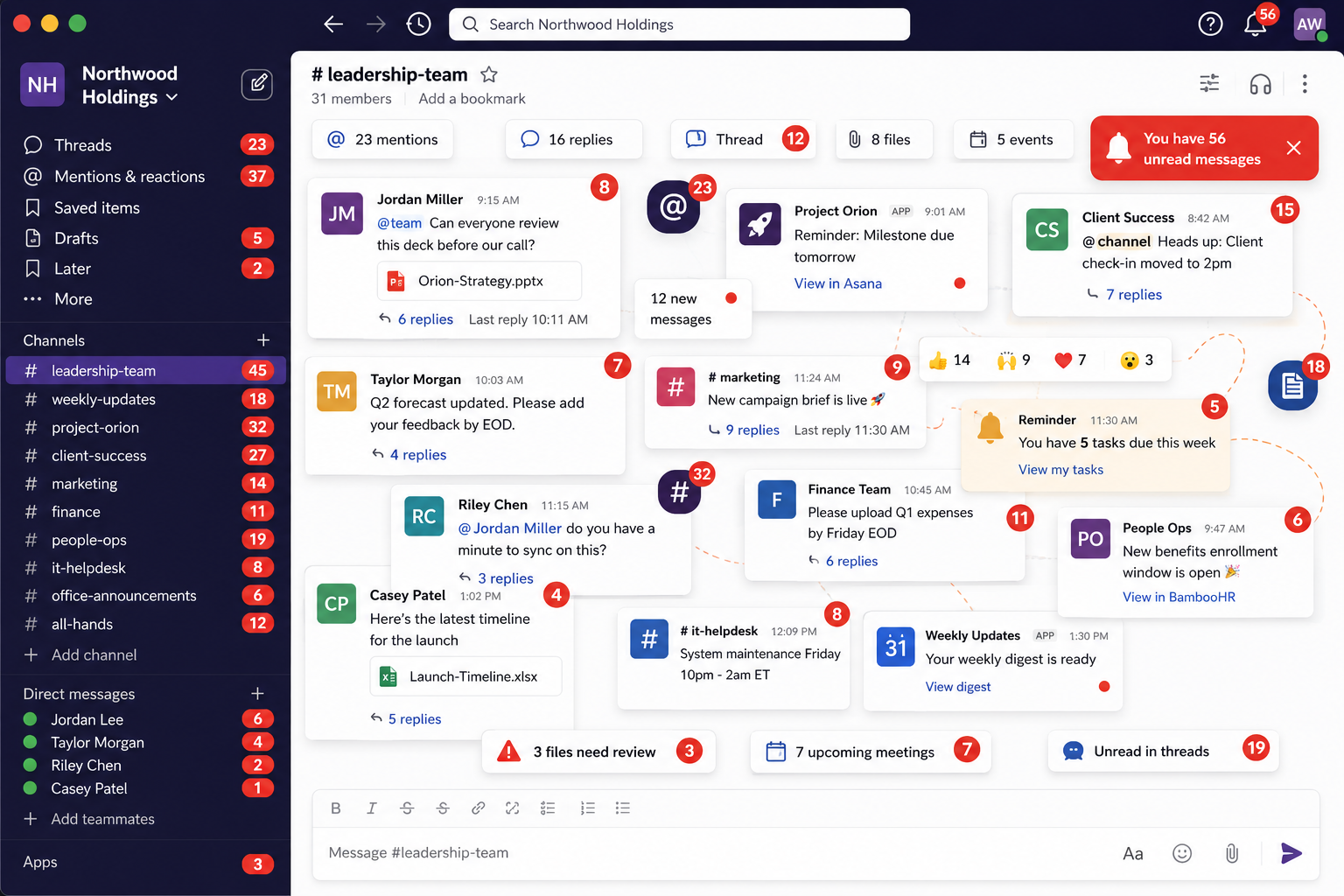This screenshot has height=896, width=1344.
Task: Click the raised hands reaction 9
Action: click(x=1014, y=360)
